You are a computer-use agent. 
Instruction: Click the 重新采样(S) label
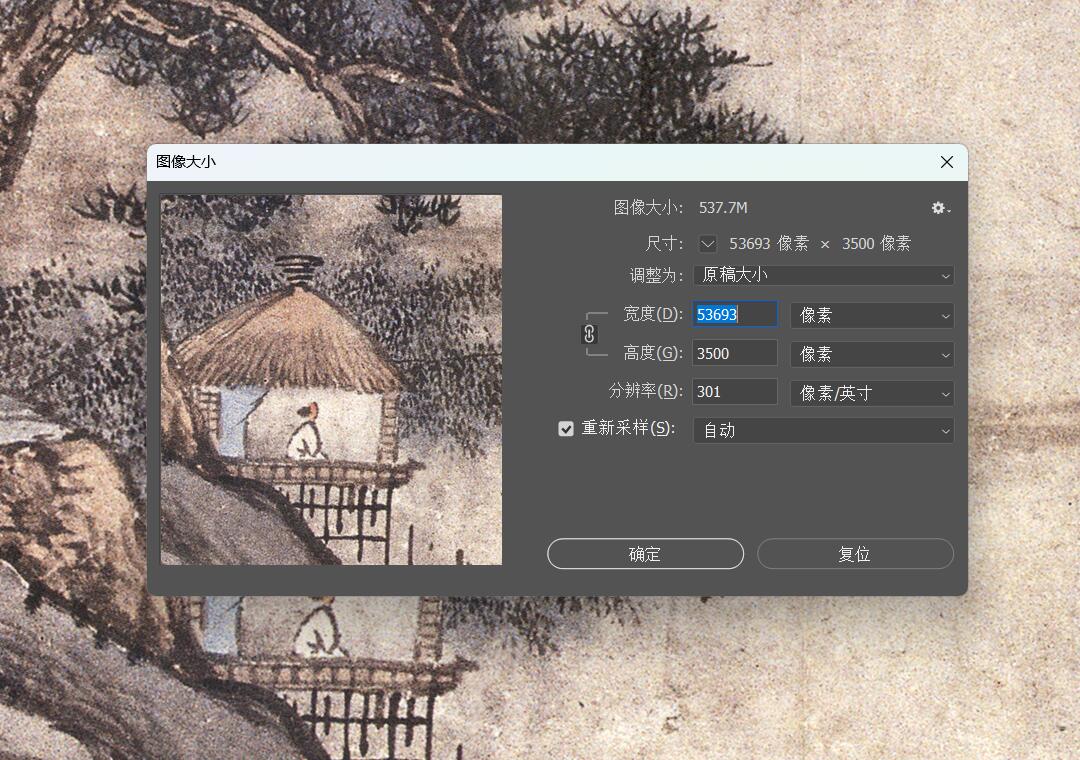pyautogui.click(x=628, y=429)
